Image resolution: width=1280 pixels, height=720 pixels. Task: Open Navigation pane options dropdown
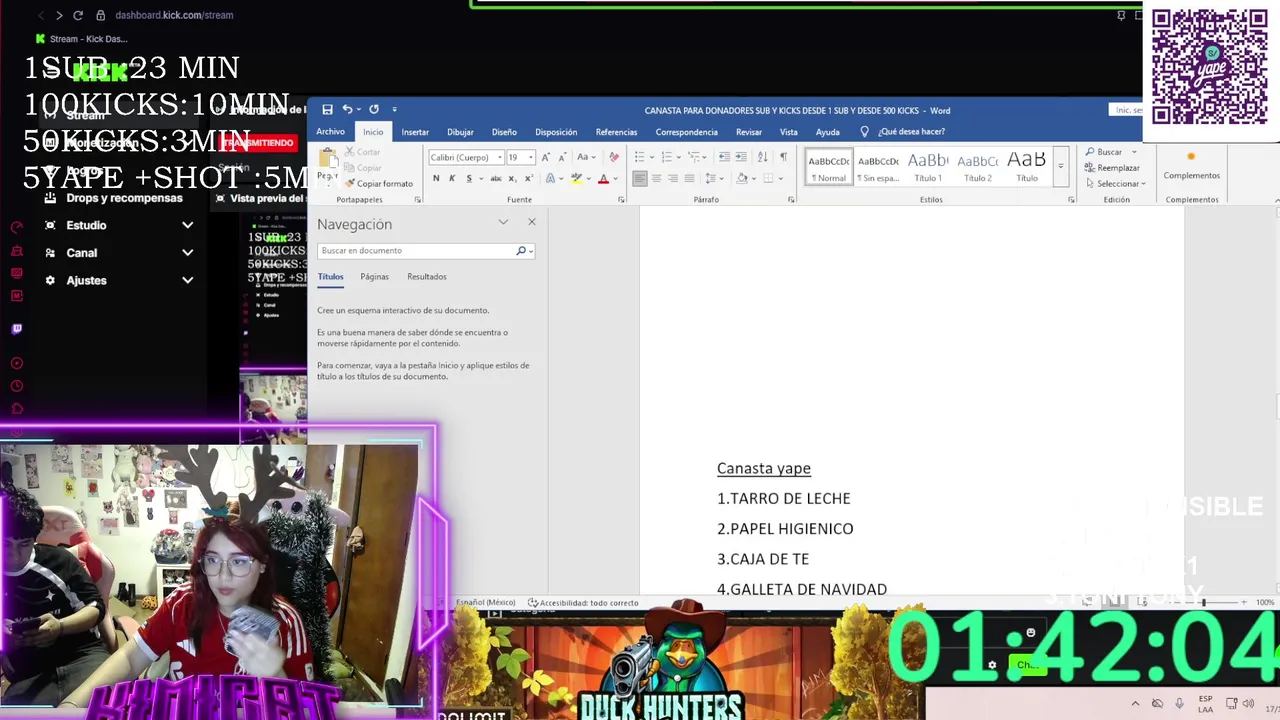point(503,222)
